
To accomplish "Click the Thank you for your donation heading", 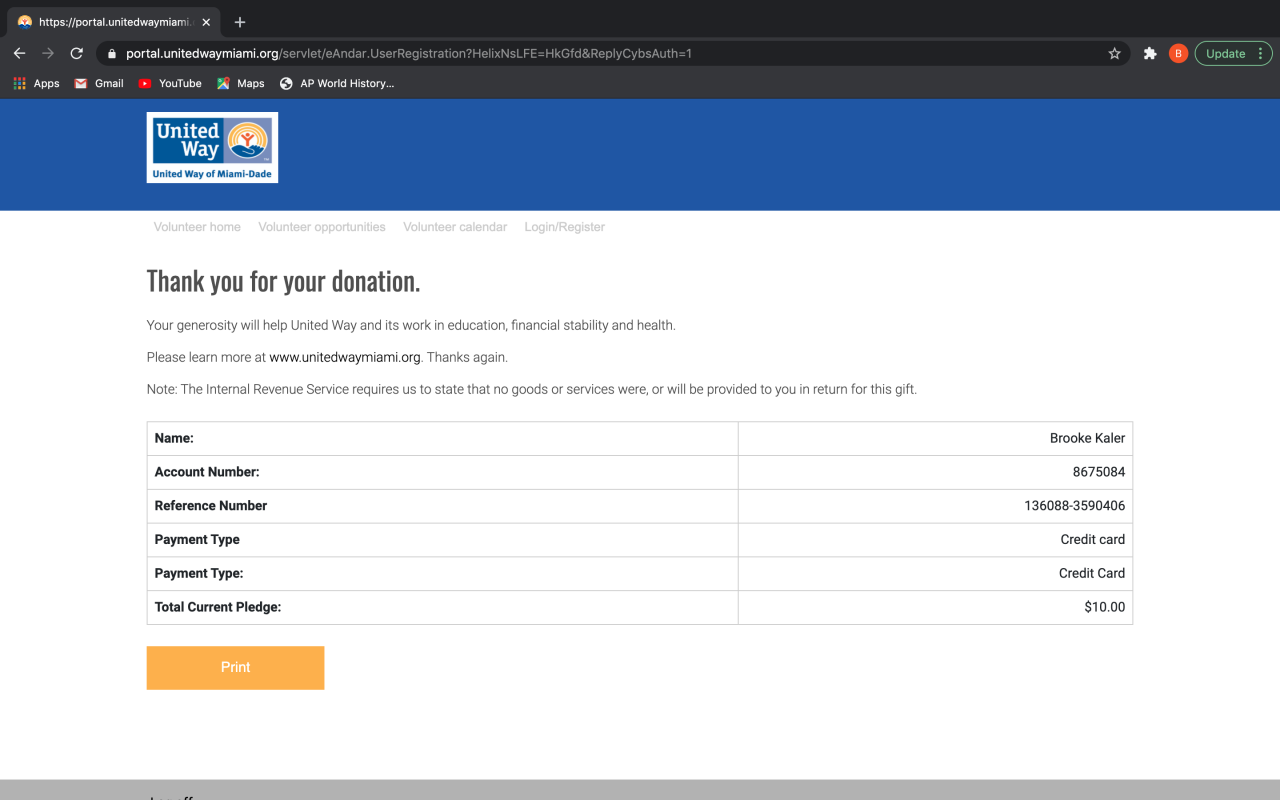I will [284, 281].
